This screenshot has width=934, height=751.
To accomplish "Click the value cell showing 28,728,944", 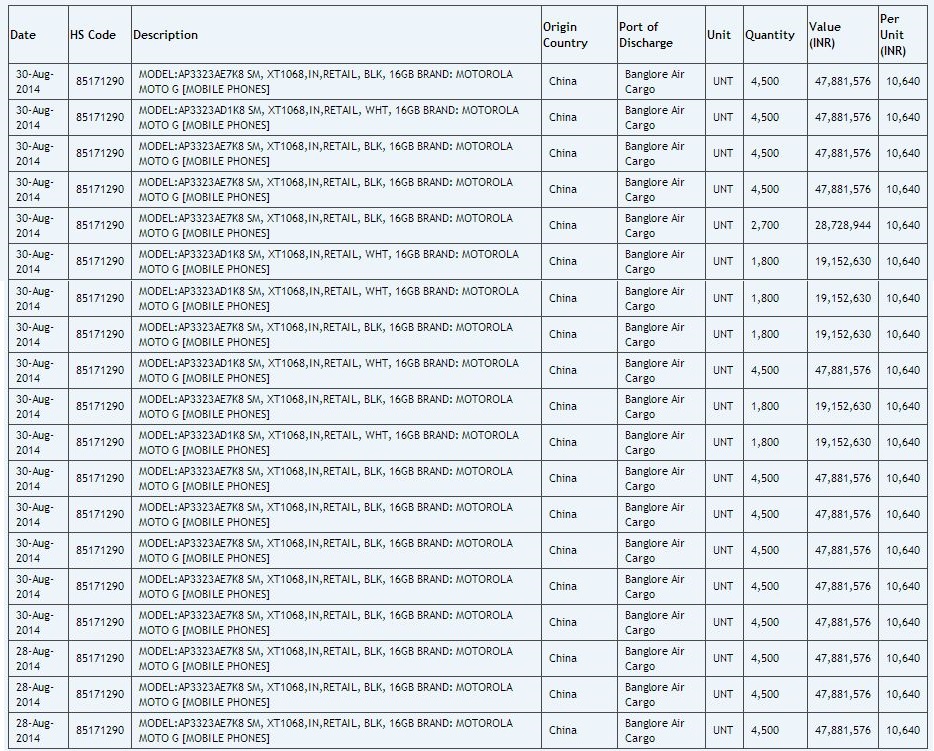I will [842, 226].
